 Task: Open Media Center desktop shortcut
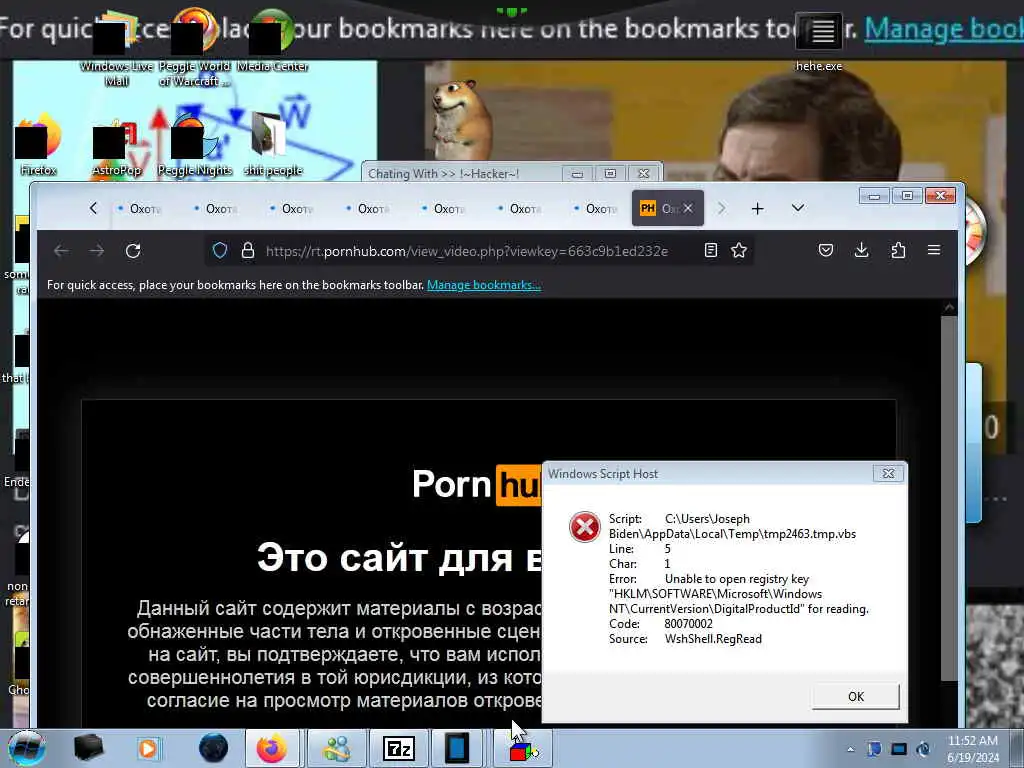pyautogui.click(x=272, y=40)
